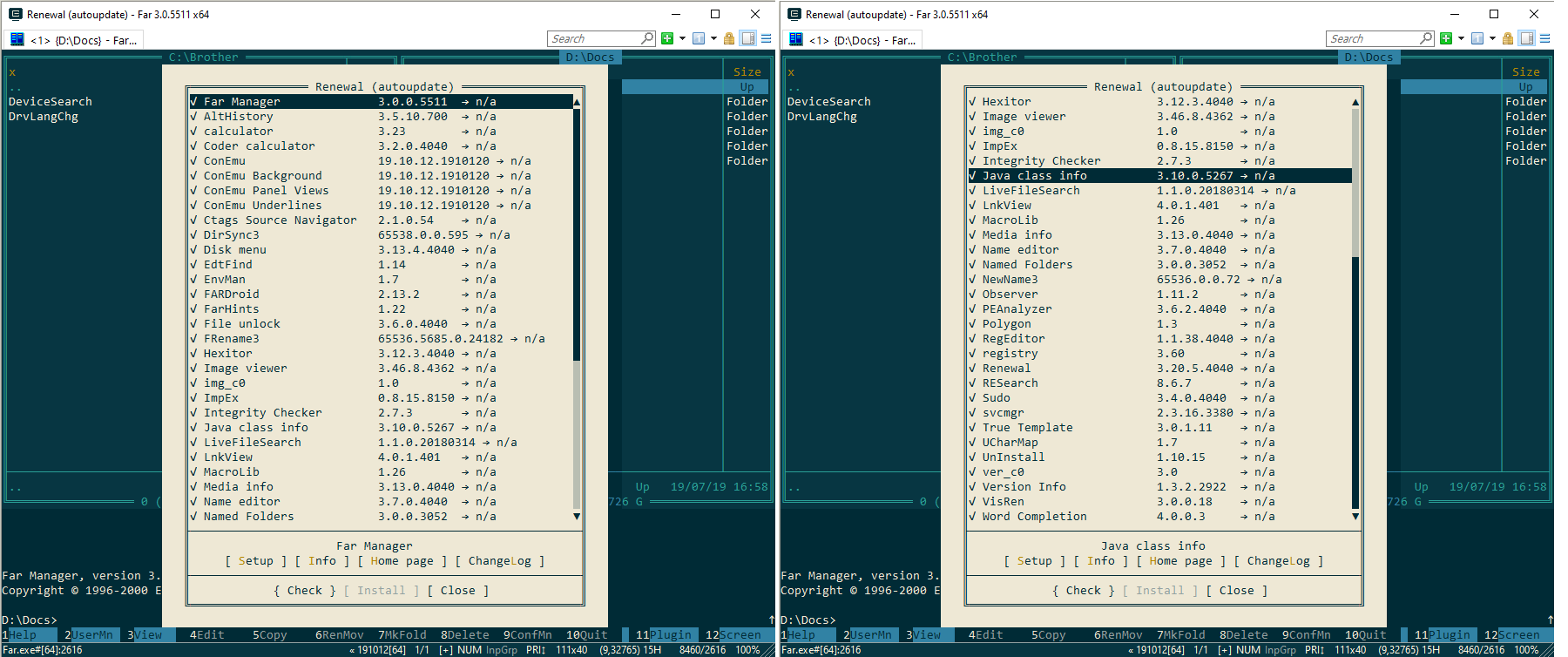Expand new console dropdown arrow in left window
Viewport: 1568px width, 657px height.
click(682, 38)
